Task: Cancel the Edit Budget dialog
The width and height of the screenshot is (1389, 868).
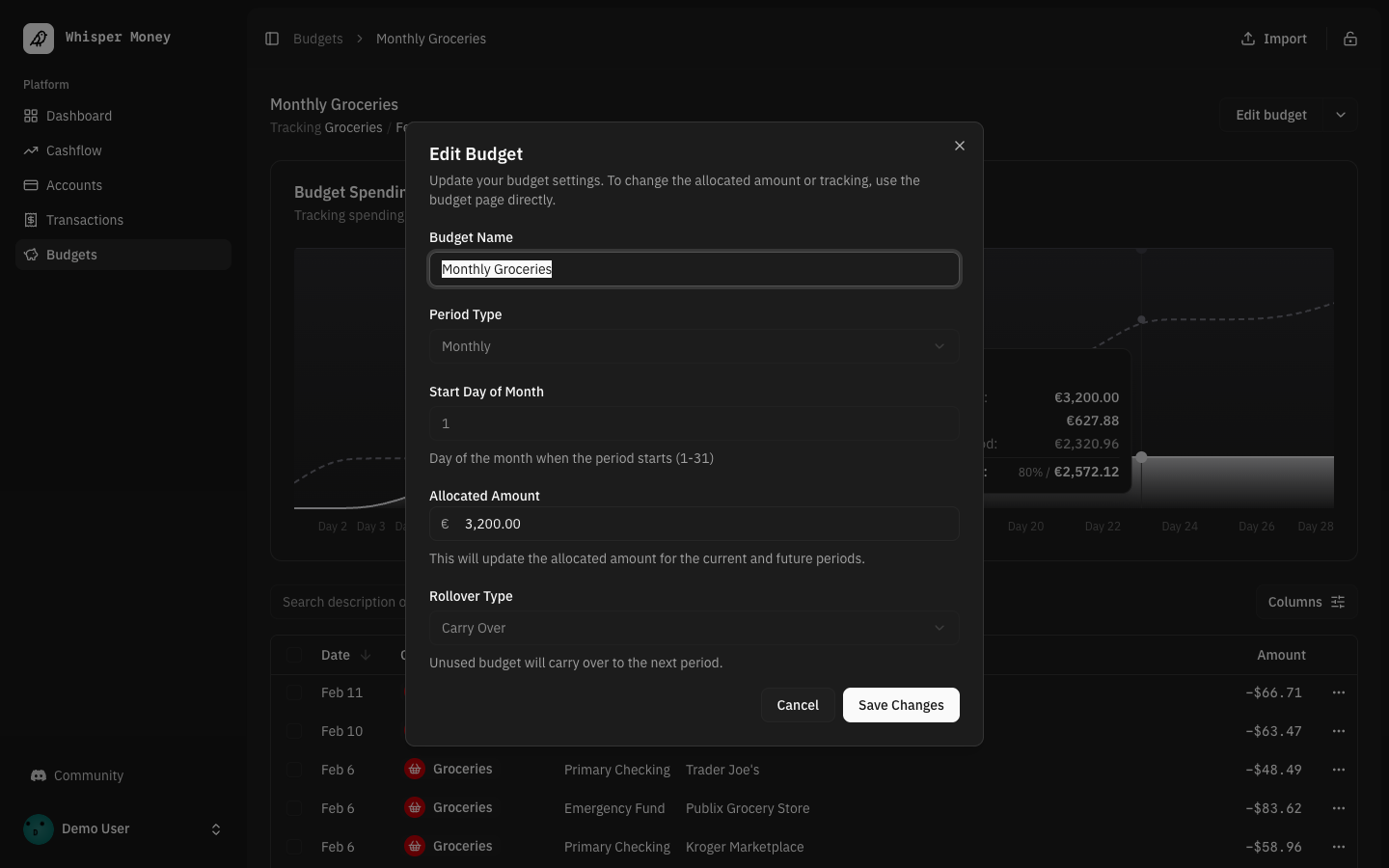Action: 797,705
